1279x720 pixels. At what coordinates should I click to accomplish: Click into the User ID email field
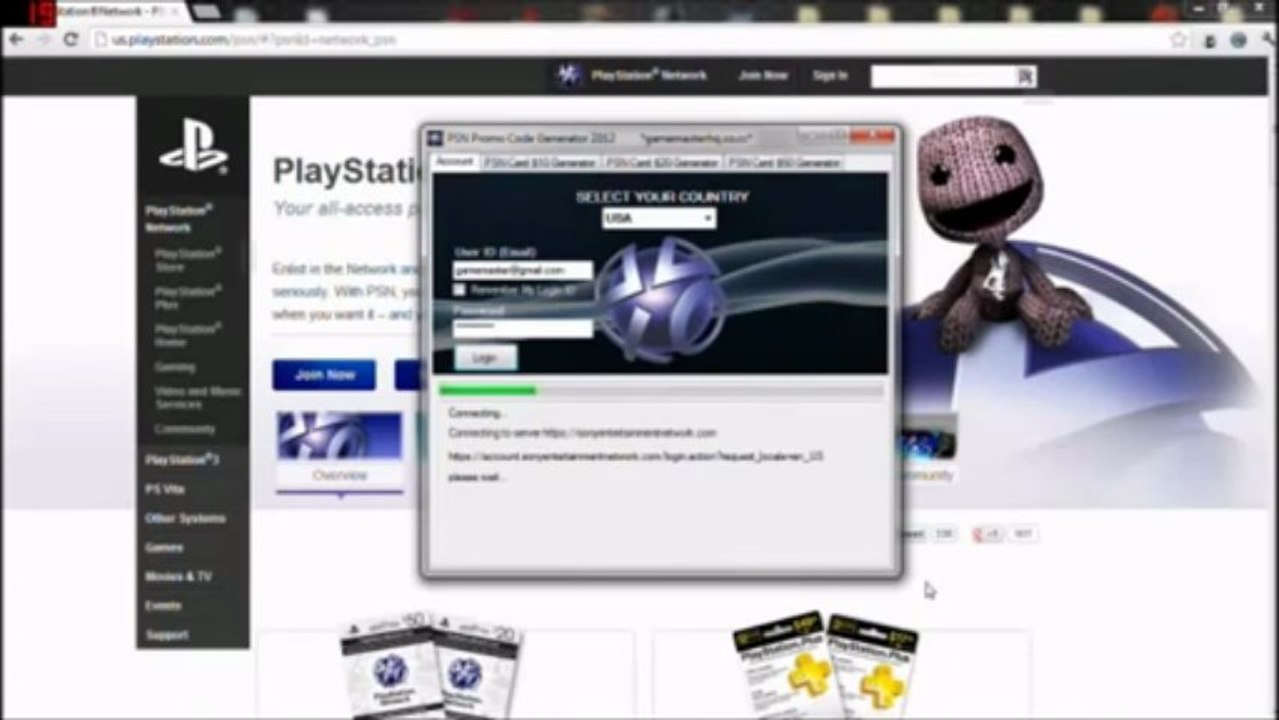pos(522,270)
